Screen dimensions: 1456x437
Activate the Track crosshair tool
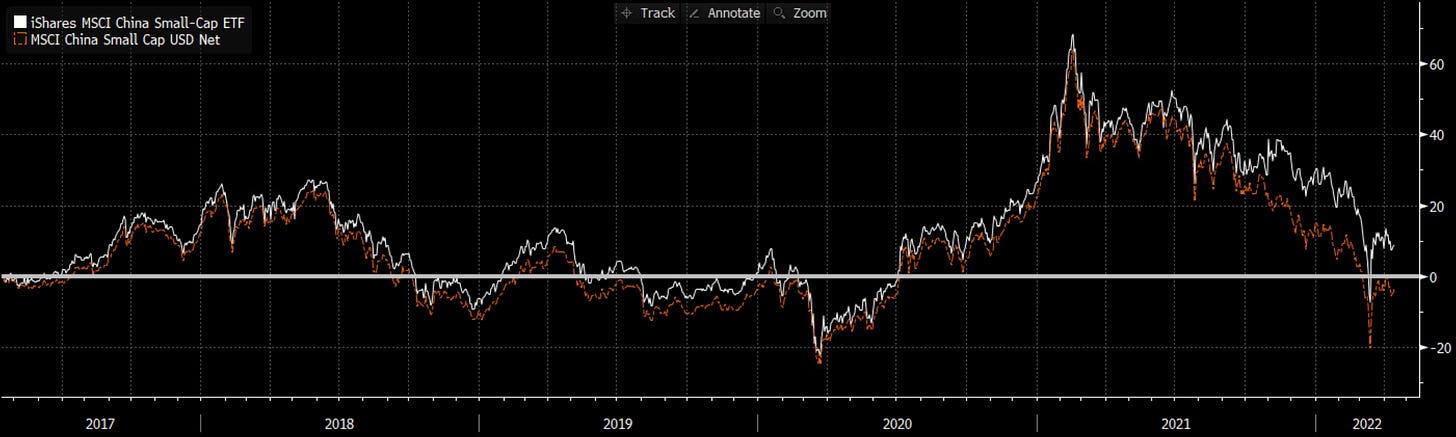tap(648, 13)
